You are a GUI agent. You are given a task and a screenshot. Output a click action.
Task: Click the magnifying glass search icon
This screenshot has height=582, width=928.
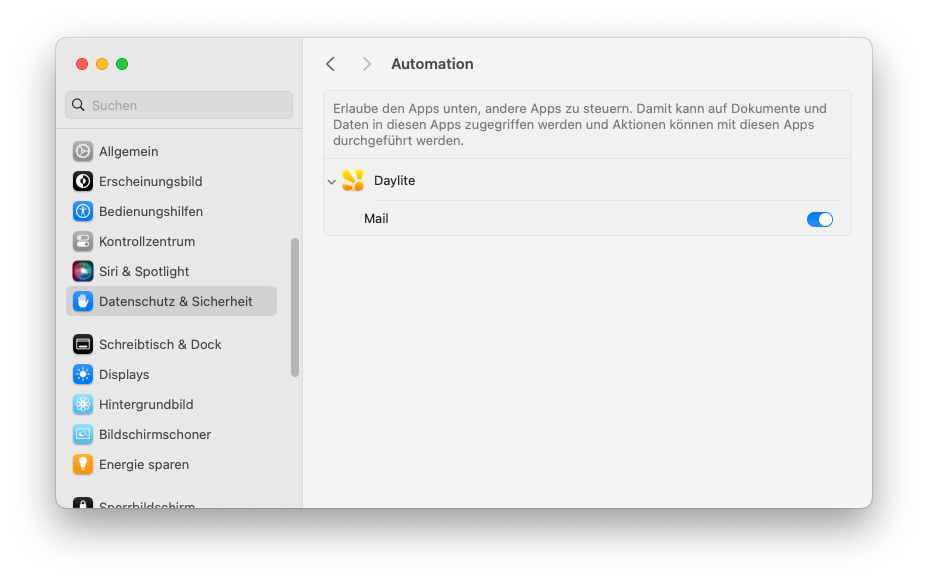click(78, 105)
